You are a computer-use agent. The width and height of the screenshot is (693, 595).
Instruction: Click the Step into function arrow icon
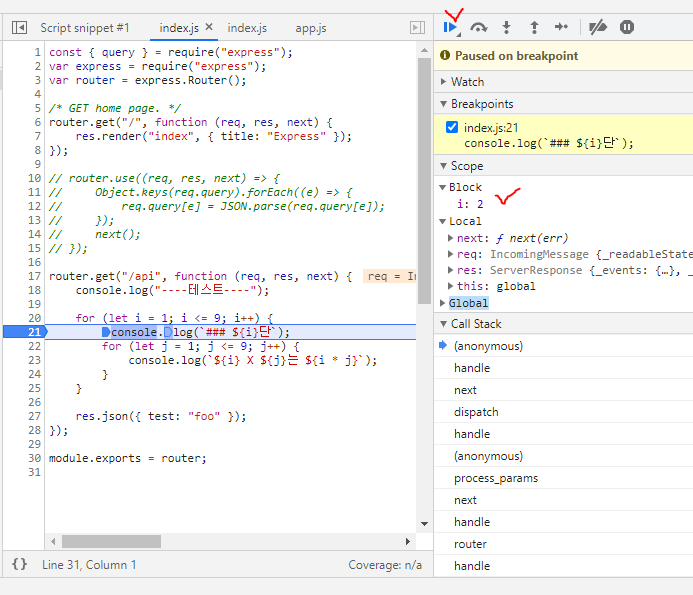point(507,28)
